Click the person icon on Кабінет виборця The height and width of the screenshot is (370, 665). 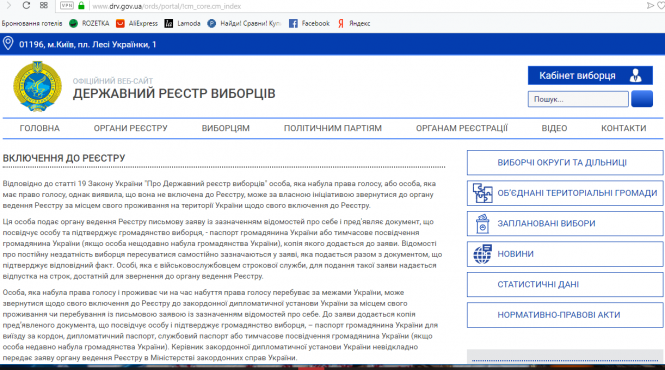pos(635,76)
